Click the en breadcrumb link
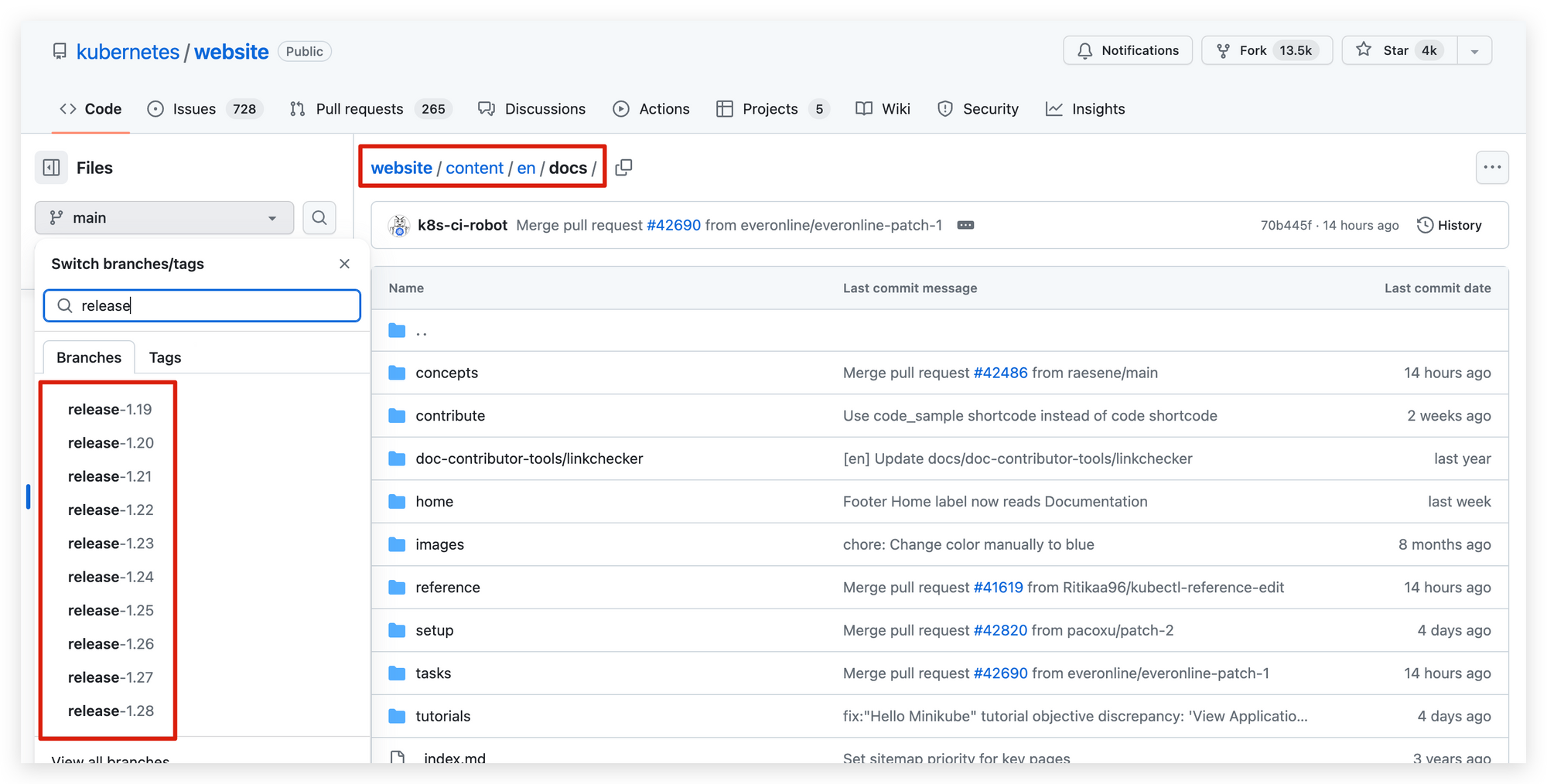Screen dimensions: 1547x784 pos(526,168)
